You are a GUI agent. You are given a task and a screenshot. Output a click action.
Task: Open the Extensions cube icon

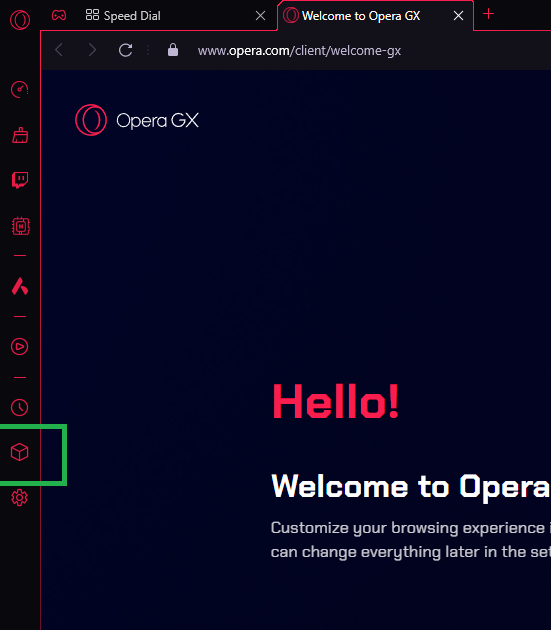pyautogui.click(x=19, y=452)
